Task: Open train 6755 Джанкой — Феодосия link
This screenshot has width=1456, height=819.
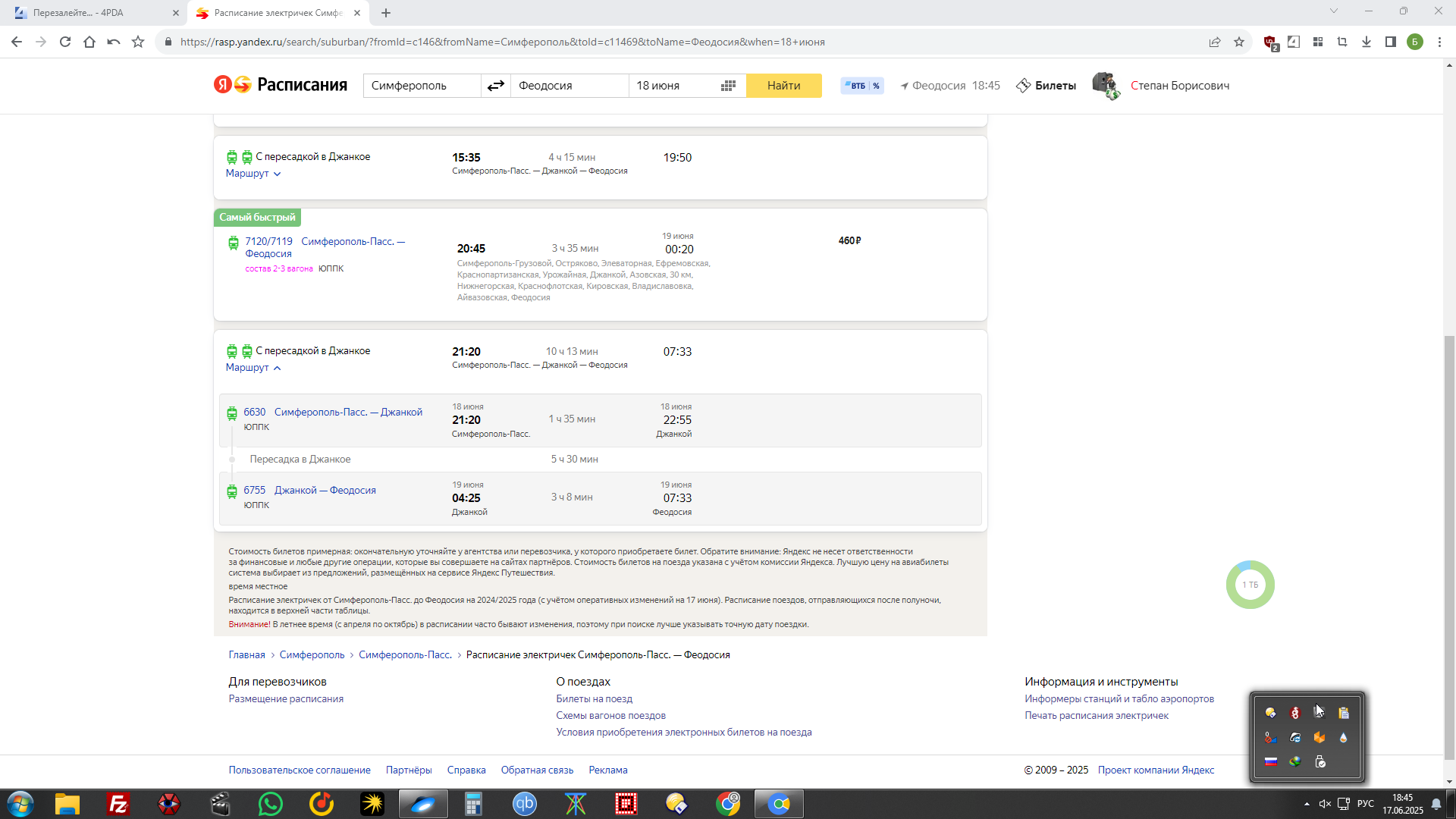Action: [x=309, y=490]
